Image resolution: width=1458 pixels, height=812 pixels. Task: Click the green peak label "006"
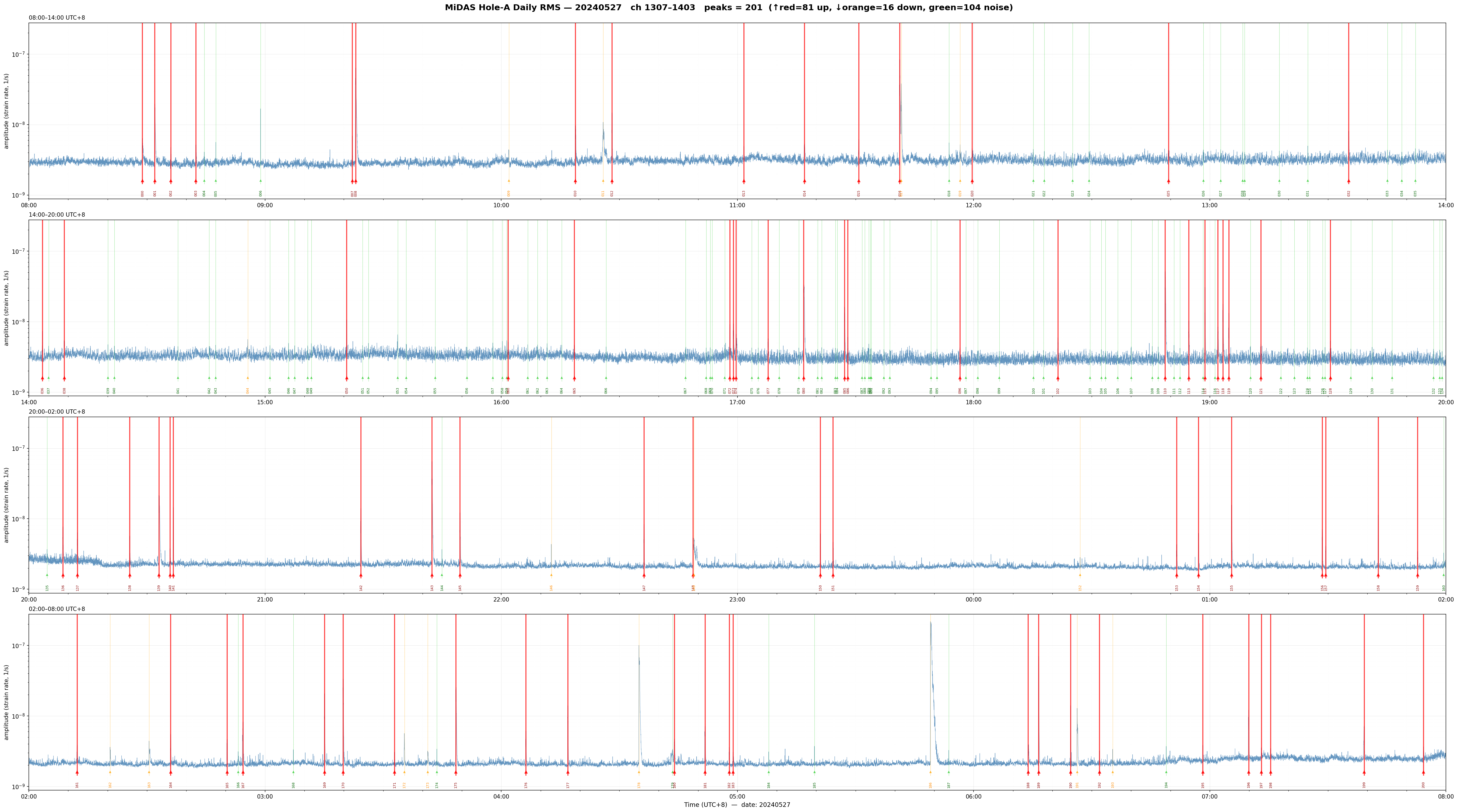click(261, 194)
